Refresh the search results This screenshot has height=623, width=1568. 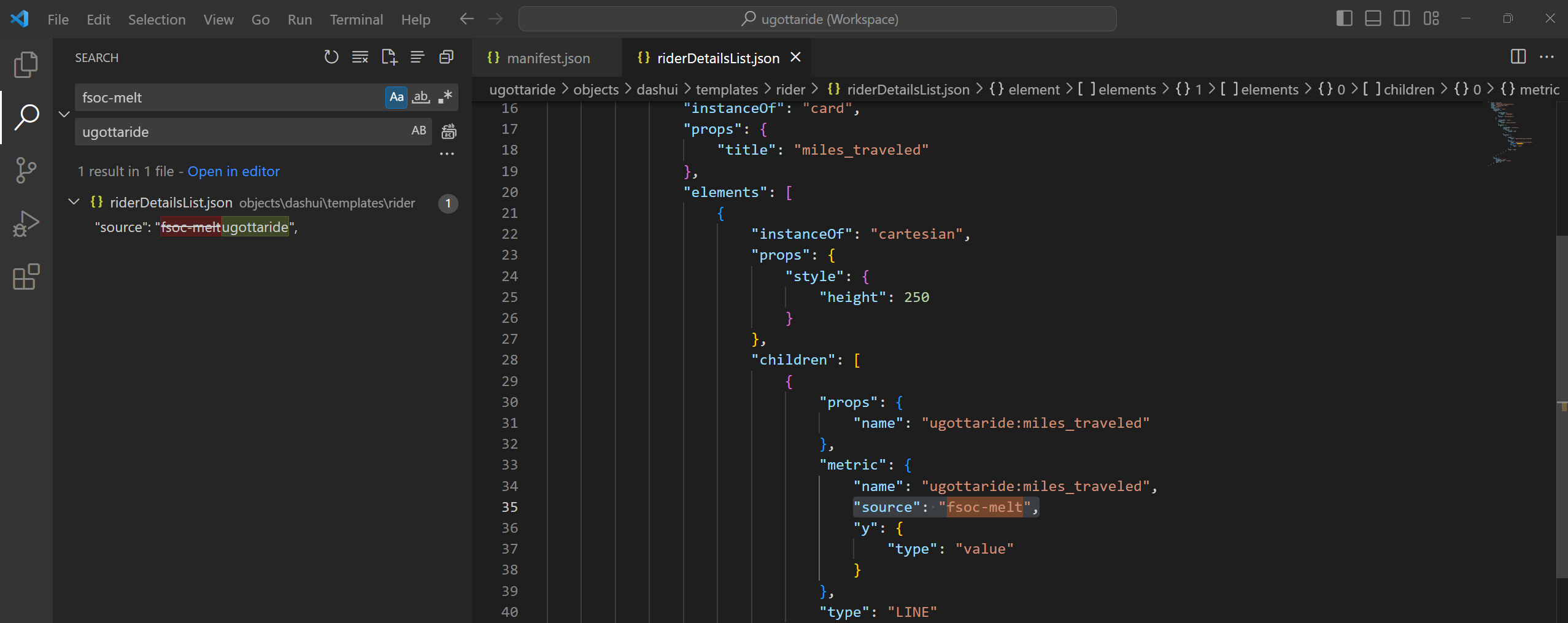point(331,57)
